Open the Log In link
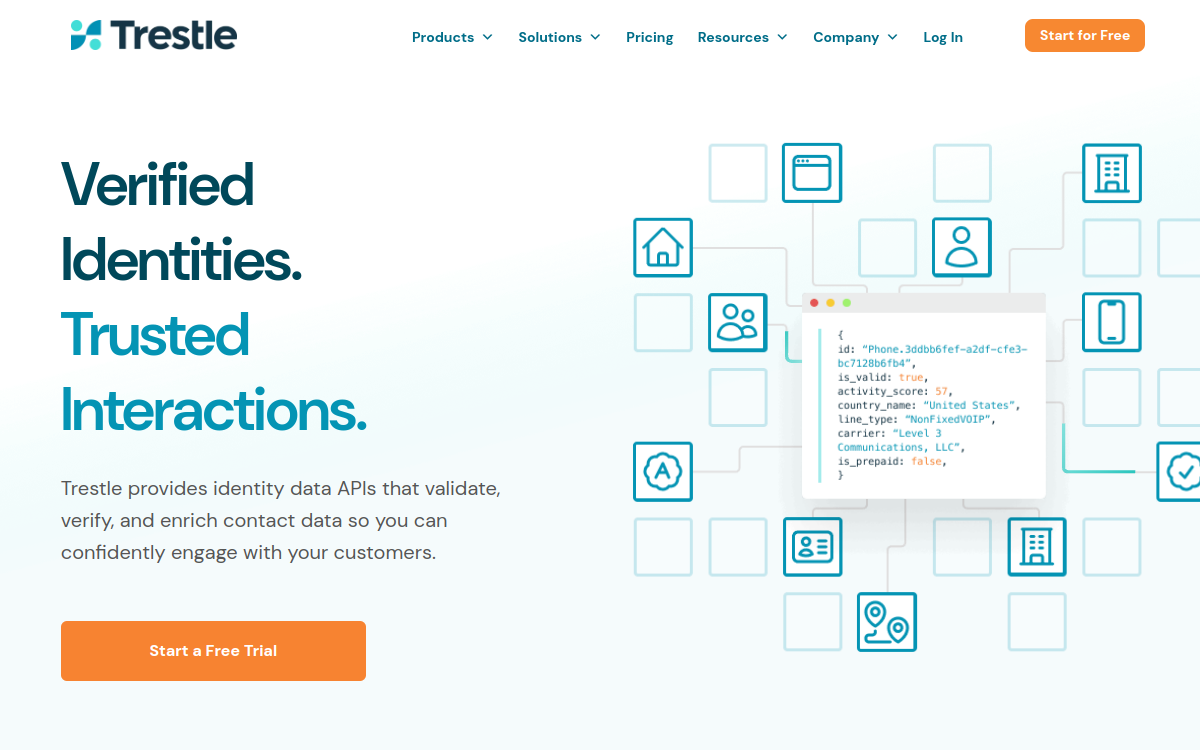The height and width of the screenshot is (750, 1200). pyautogui.click(x=943, y=37)
